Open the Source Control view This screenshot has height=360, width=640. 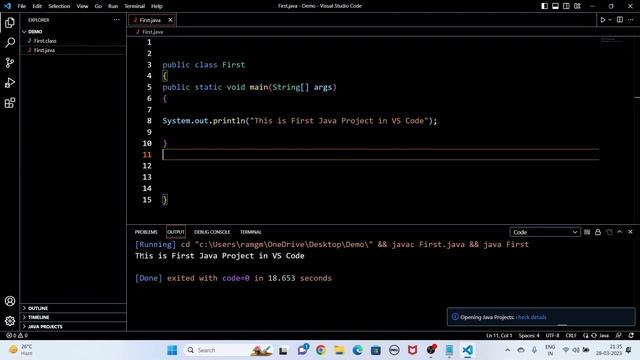10,62
